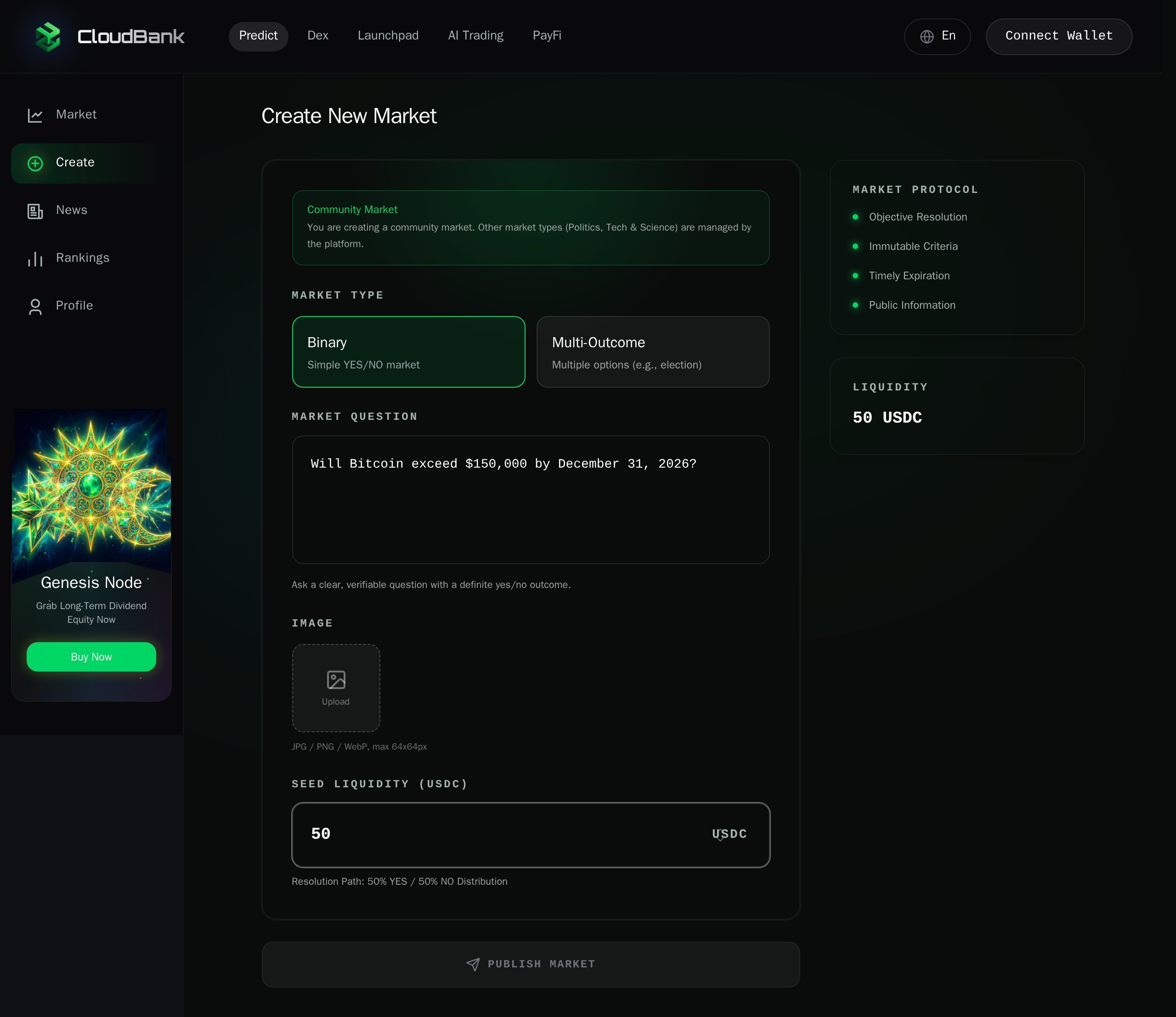Expand the USDC currency dropdown
The width and height of the screenshot is (1176, 1017).
coord(729,834)
